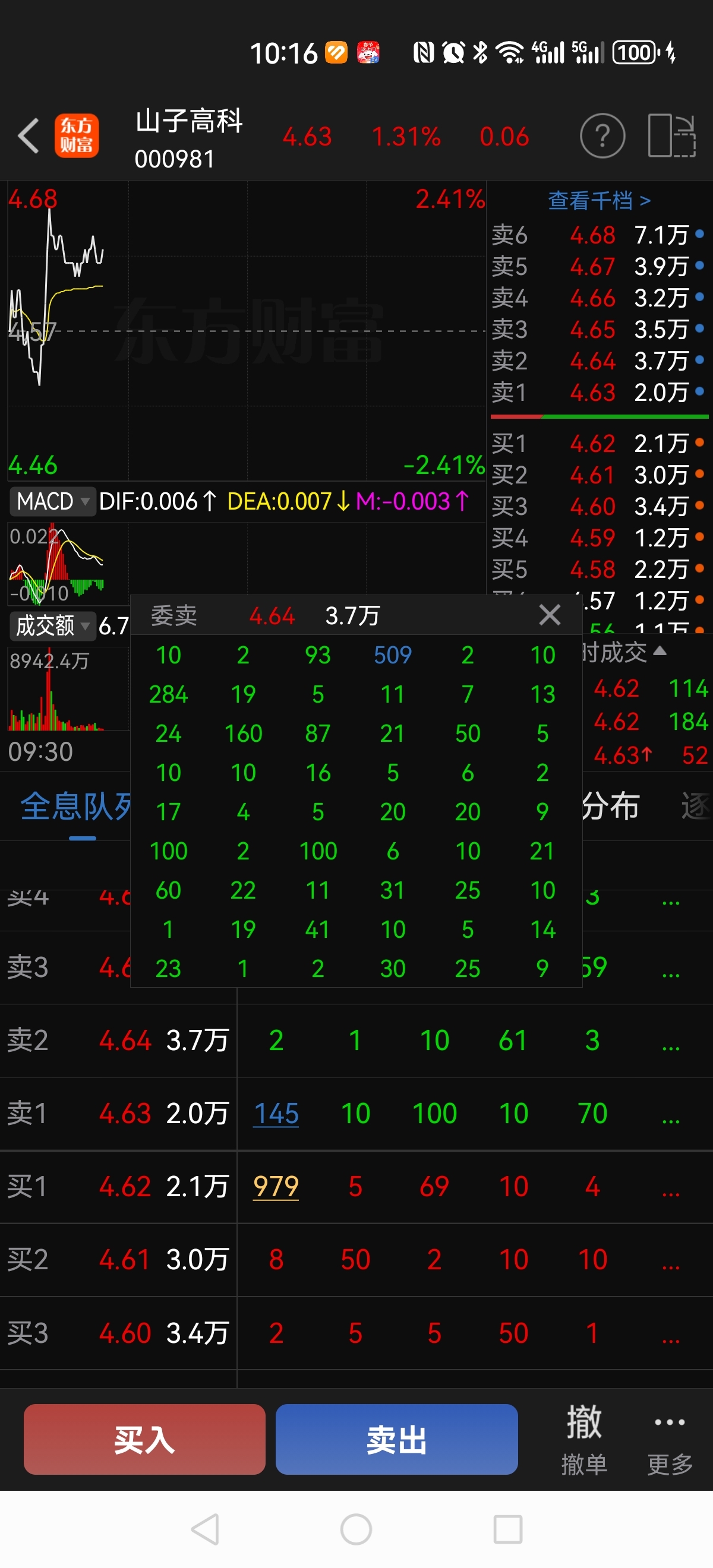Select the 卖2 4.64 top order row
Viewport: 713px width, 1568px height.
(x=599, y=362)
